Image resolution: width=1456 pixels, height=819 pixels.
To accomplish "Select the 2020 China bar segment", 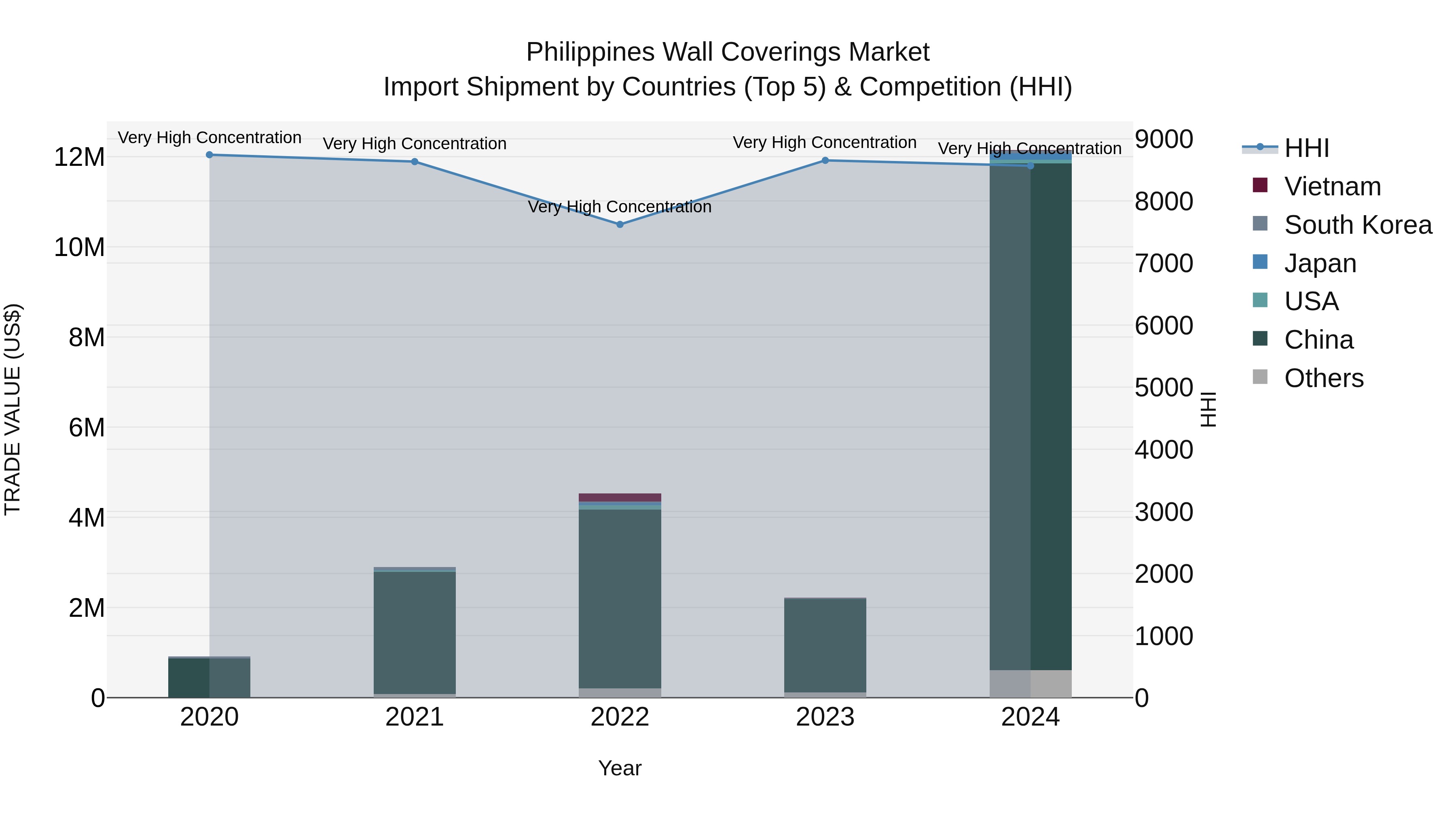I will point(209,678).
